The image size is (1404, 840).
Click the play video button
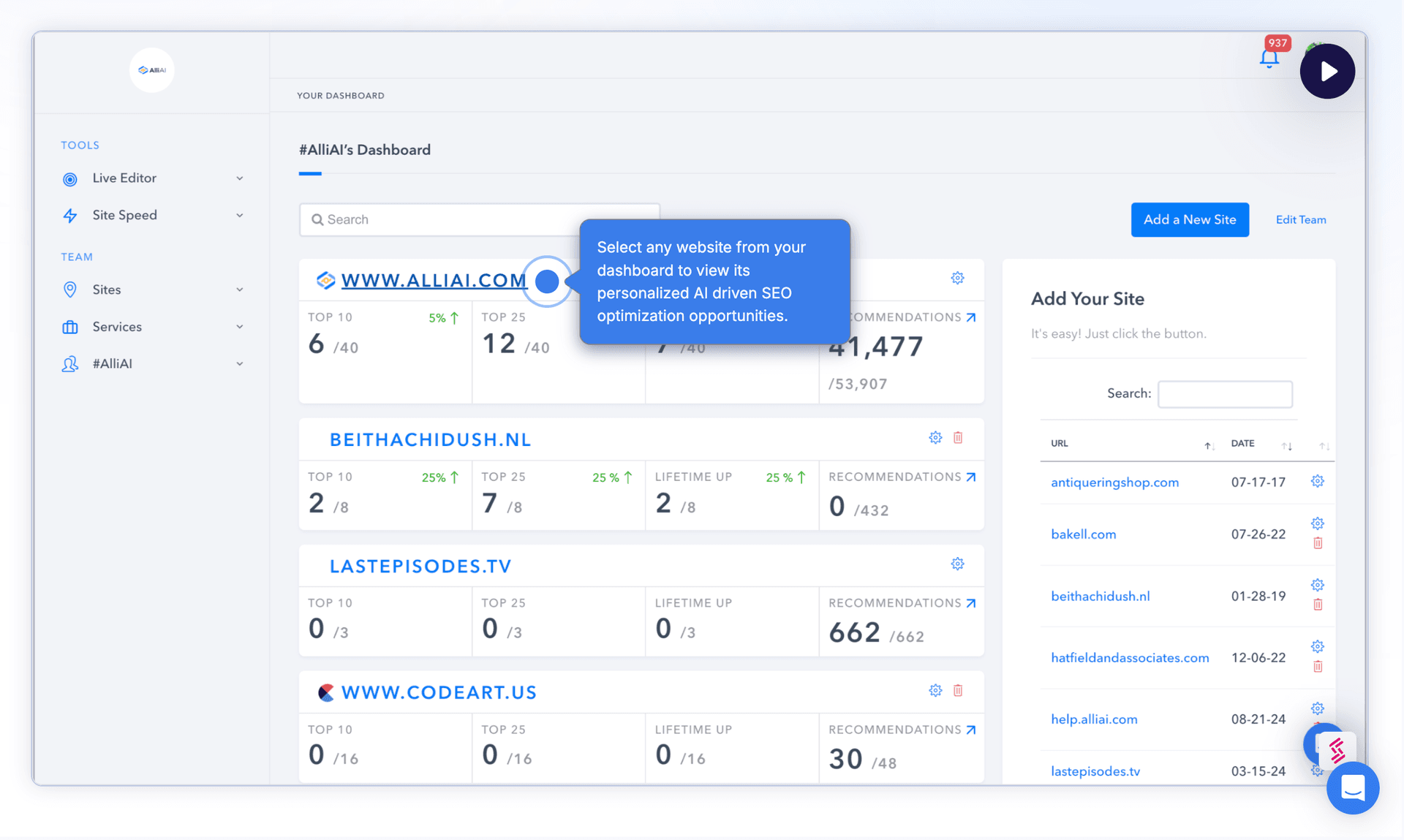tap(1327, 71)
